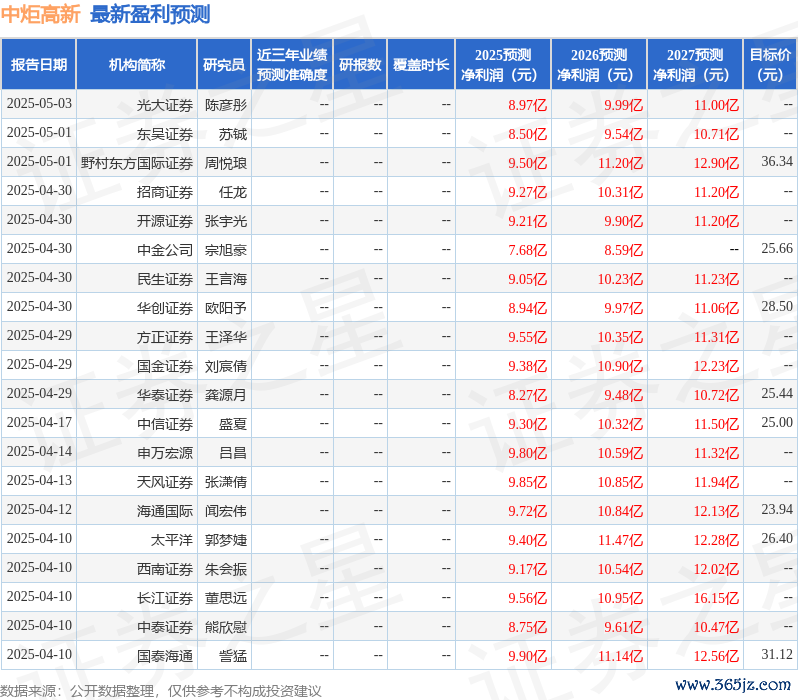Viewport: 798px width, 700px height.
Task: Click the 36.34 target price
Action: pyautogui.click(x=777, y=161)
